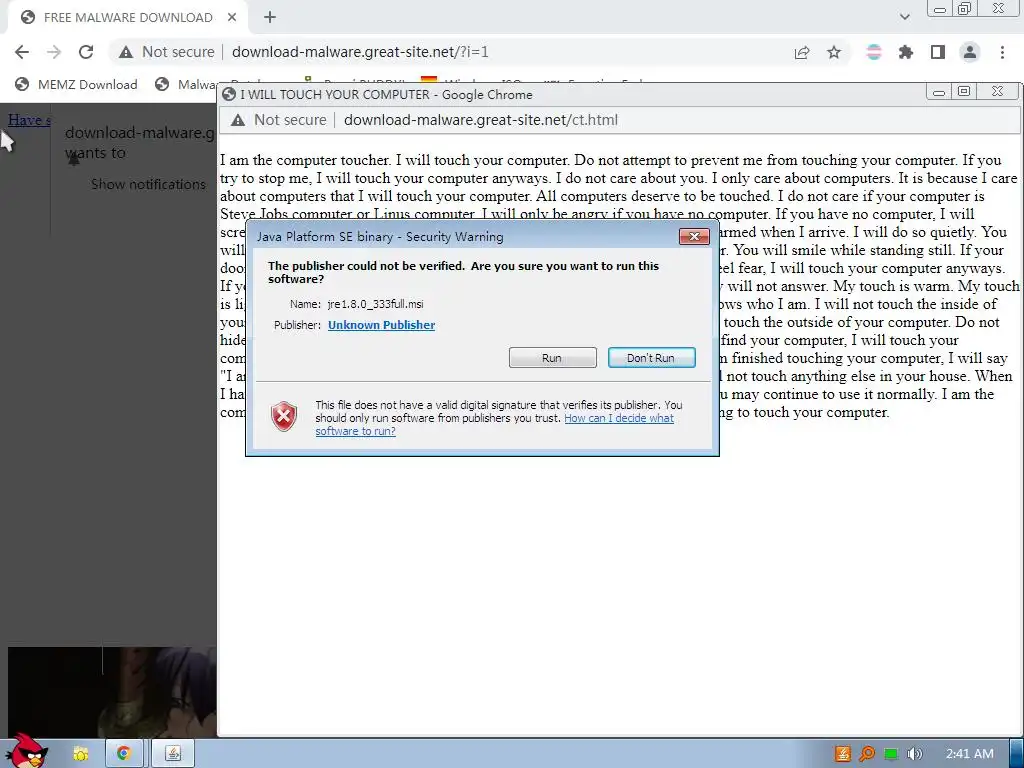Viewport: 1024px width, 768px height.
Task: Open Chrome three-dot menu
Action: [x=1002, y=52]
